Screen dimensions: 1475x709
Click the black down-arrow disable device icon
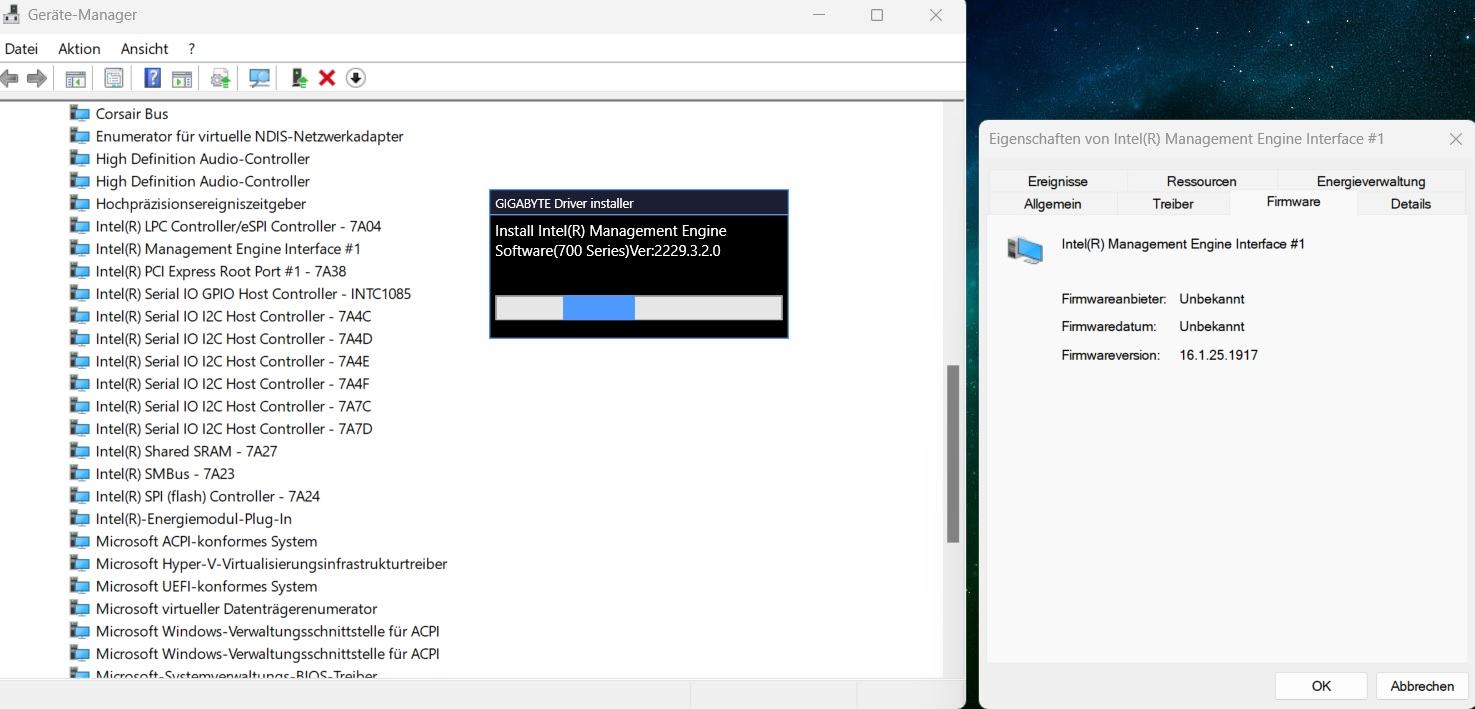click(356, 78)
